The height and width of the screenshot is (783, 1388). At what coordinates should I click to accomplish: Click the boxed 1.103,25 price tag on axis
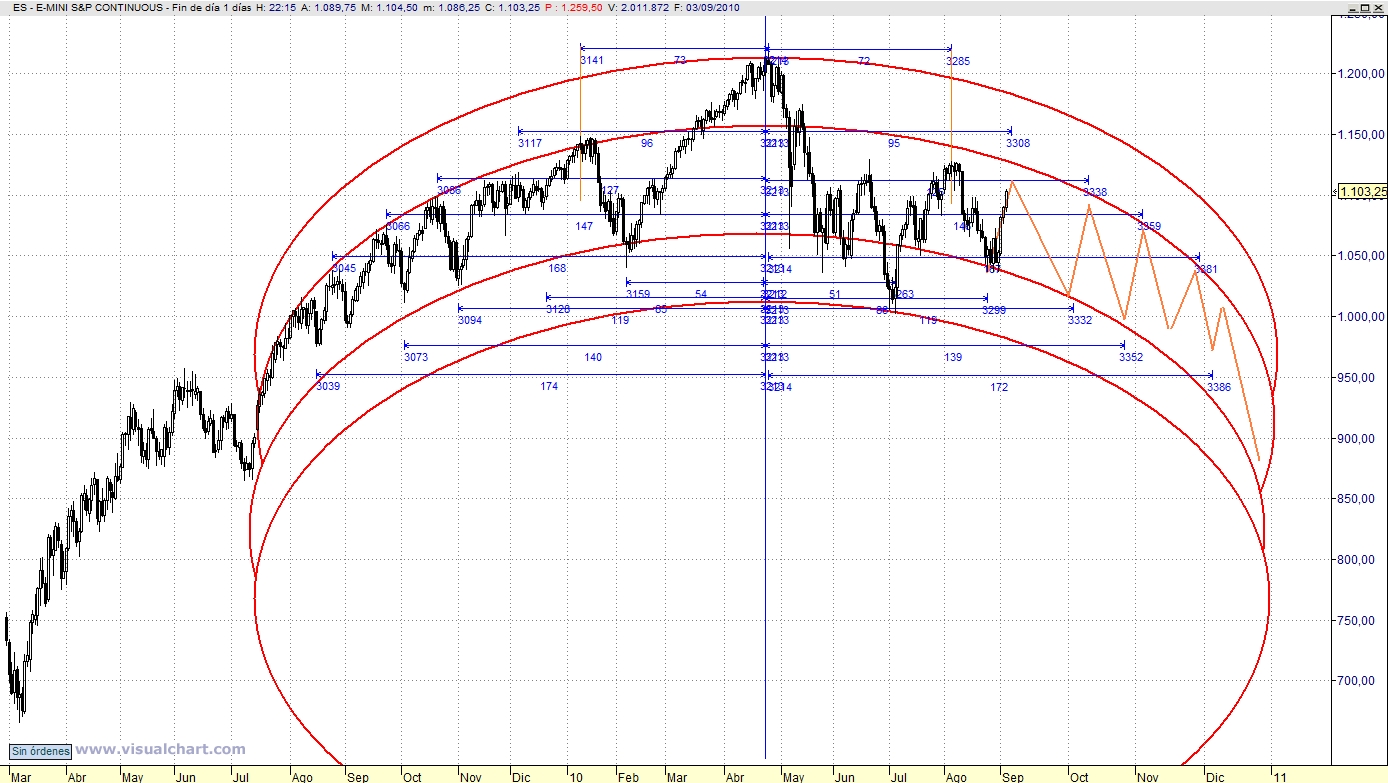click(x=1363, y=191)
